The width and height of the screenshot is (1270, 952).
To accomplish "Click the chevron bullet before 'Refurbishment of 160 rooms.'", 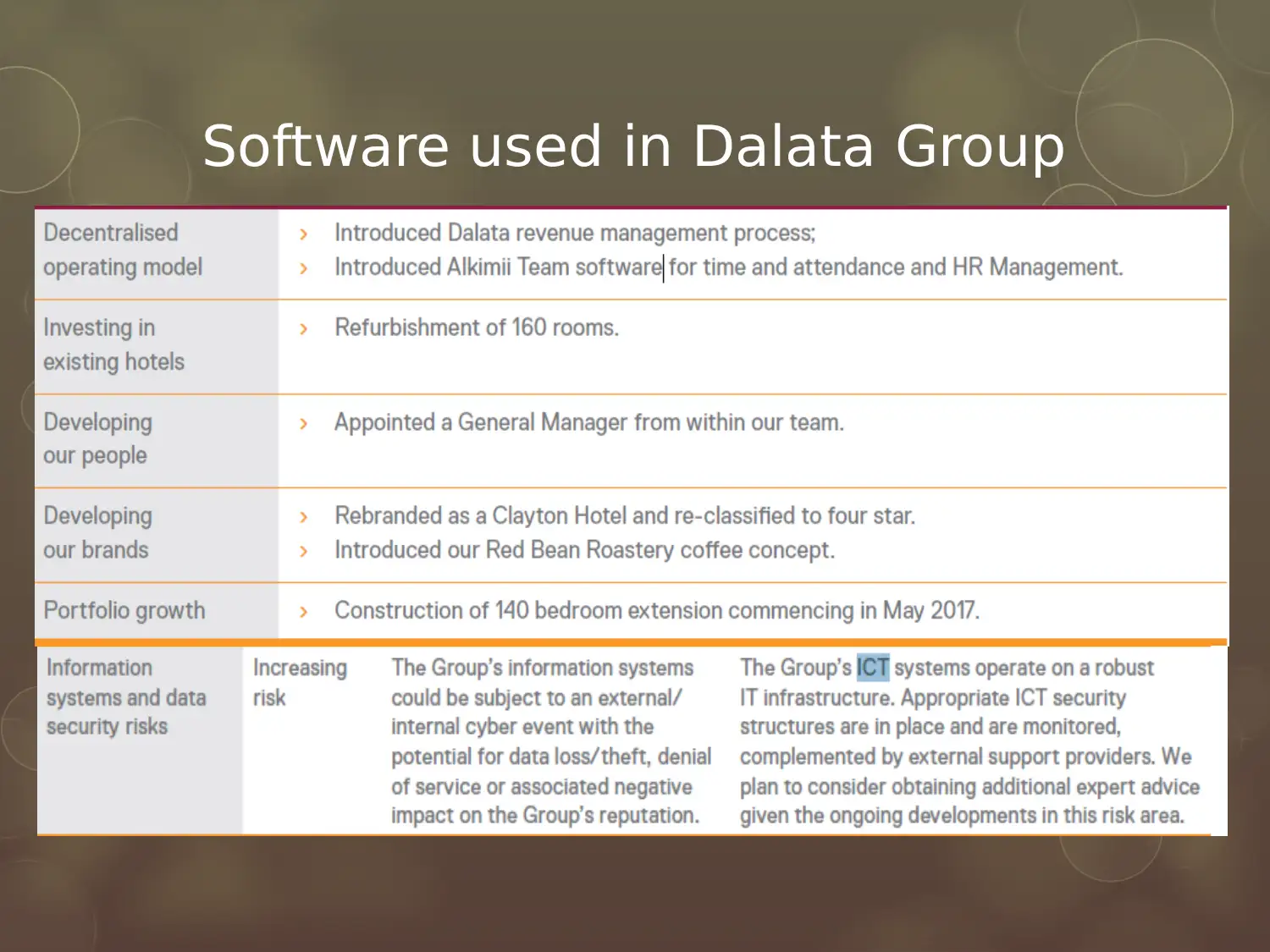I will click(304, 329).
